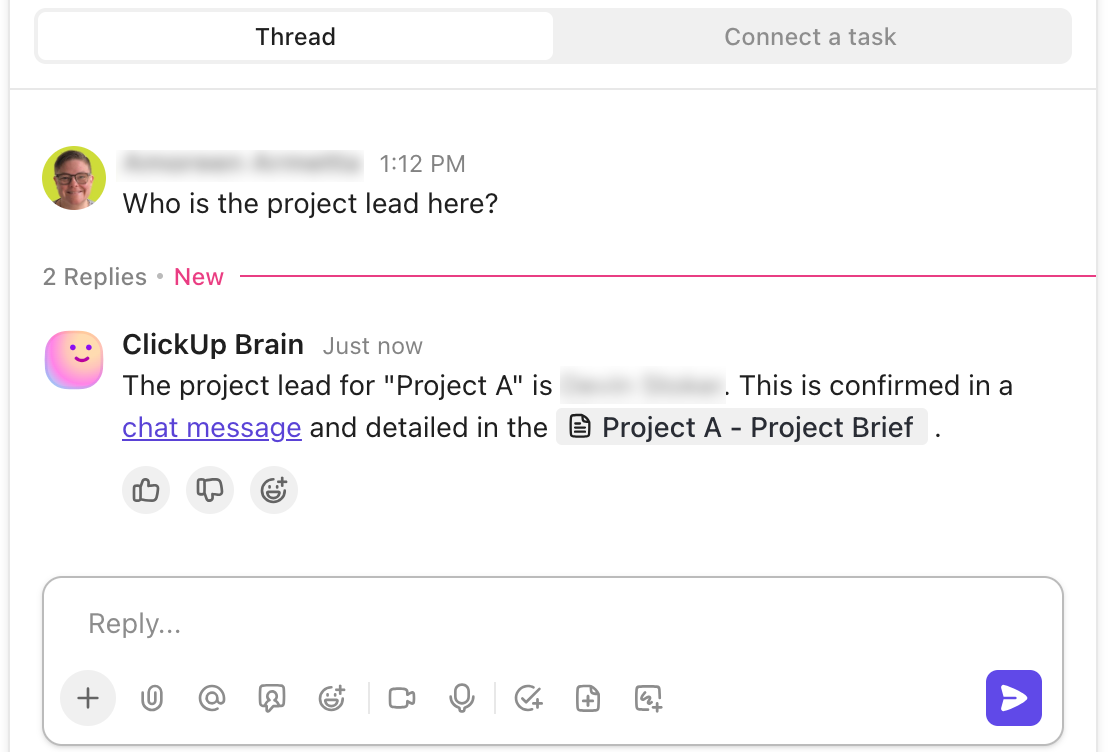Give a thumbs up to ClickUp Brain's answer

click(x=146, y=490)
